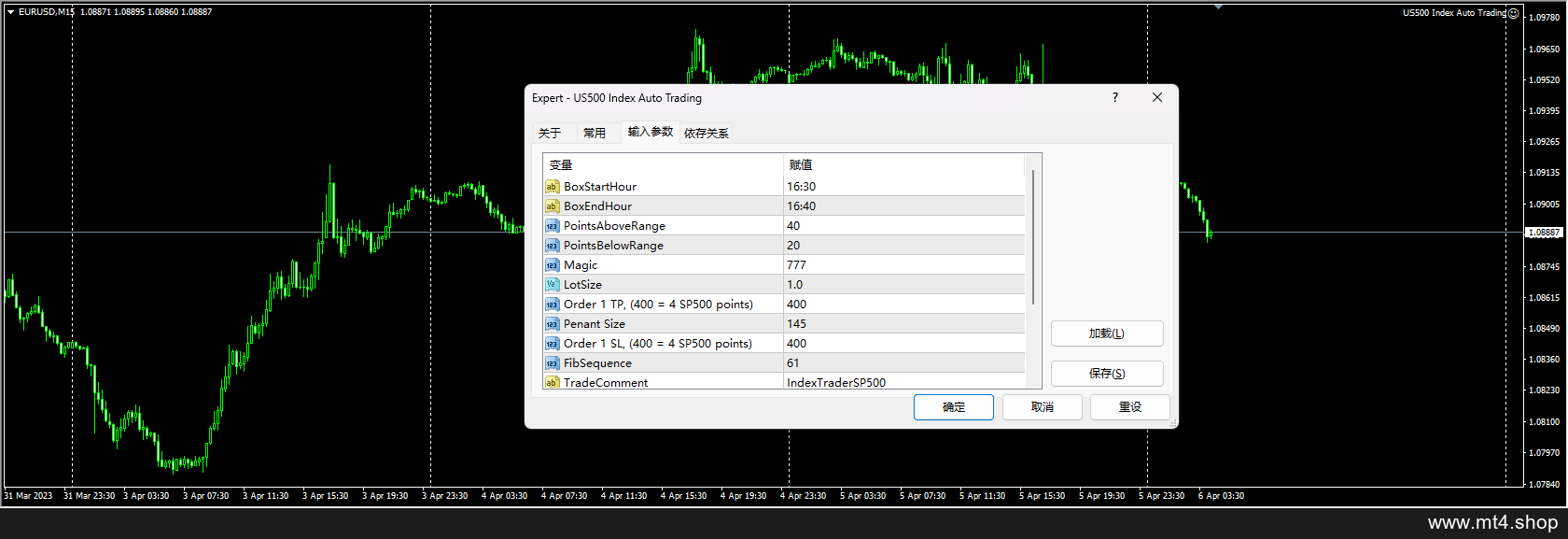This screenshot has height=539, width=1568.
Task: Select the PointsBelowRange value 20
Action: (x=903, y=246)
